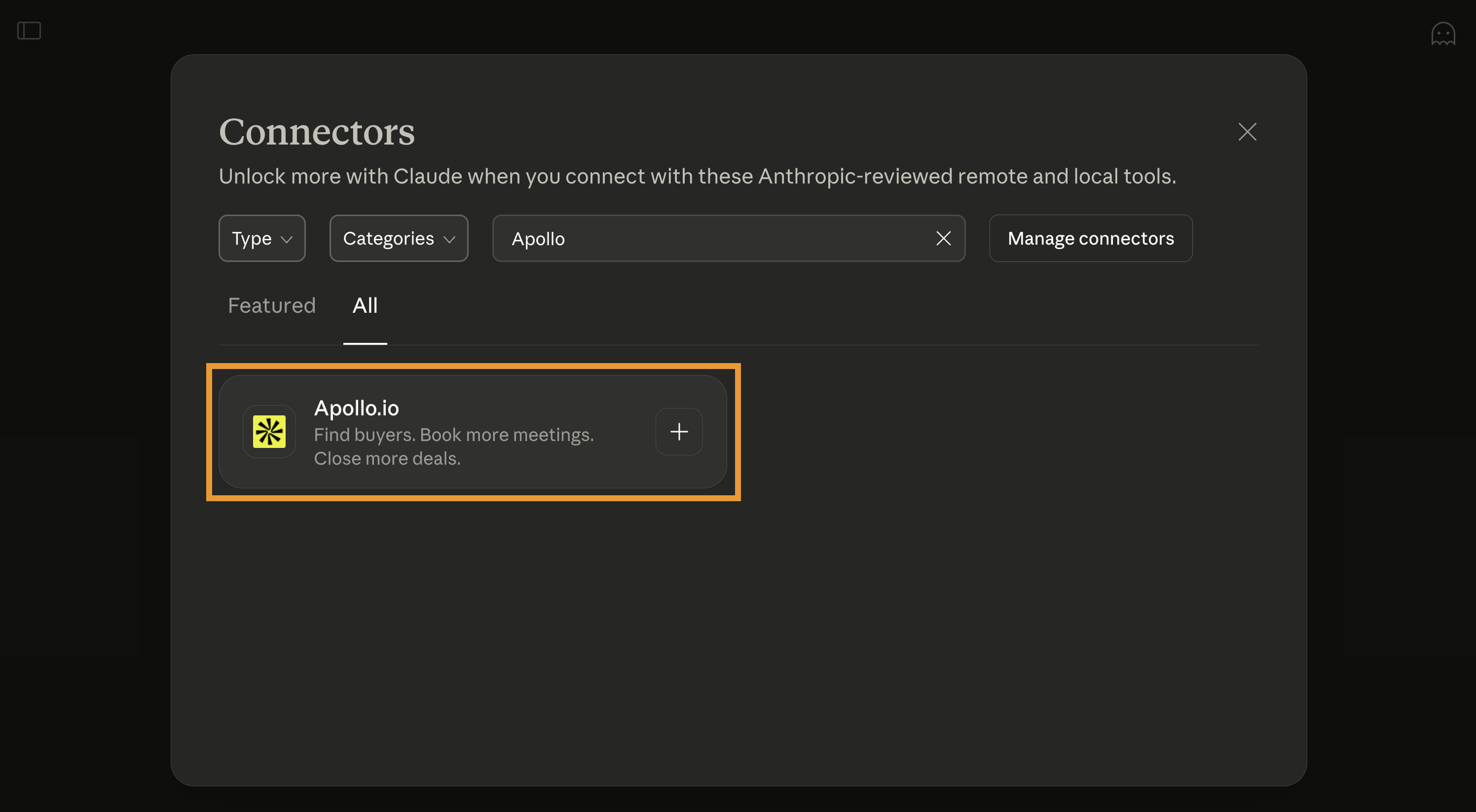Click the chevron beside Type

point(287,240)
